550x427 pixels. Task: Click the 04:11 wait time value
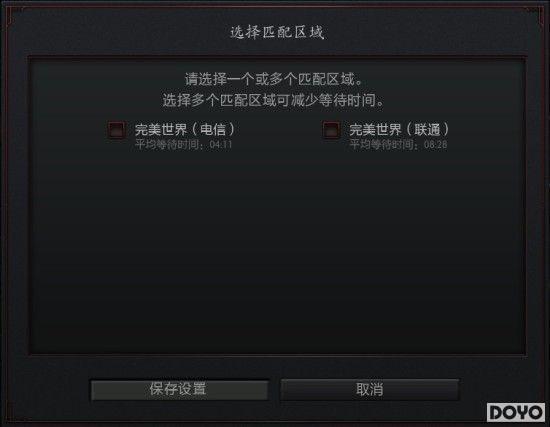tap(221, 145)
